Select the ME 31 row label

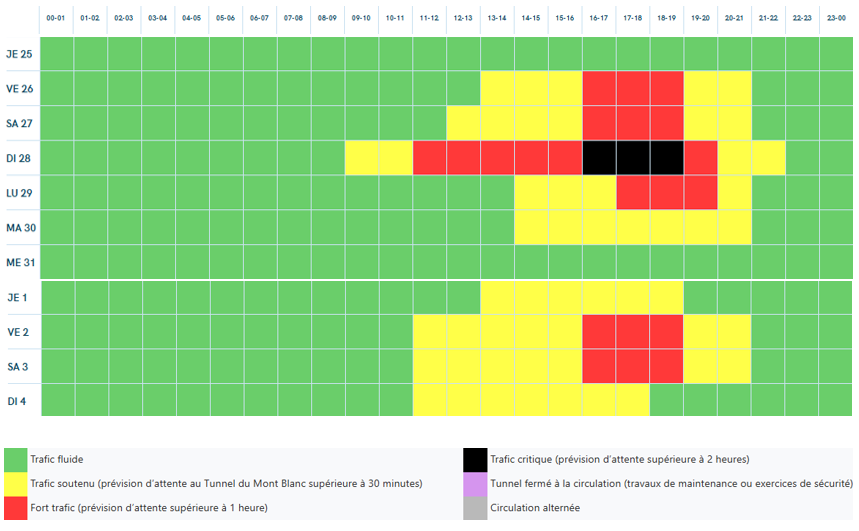(x=20, y=262)
